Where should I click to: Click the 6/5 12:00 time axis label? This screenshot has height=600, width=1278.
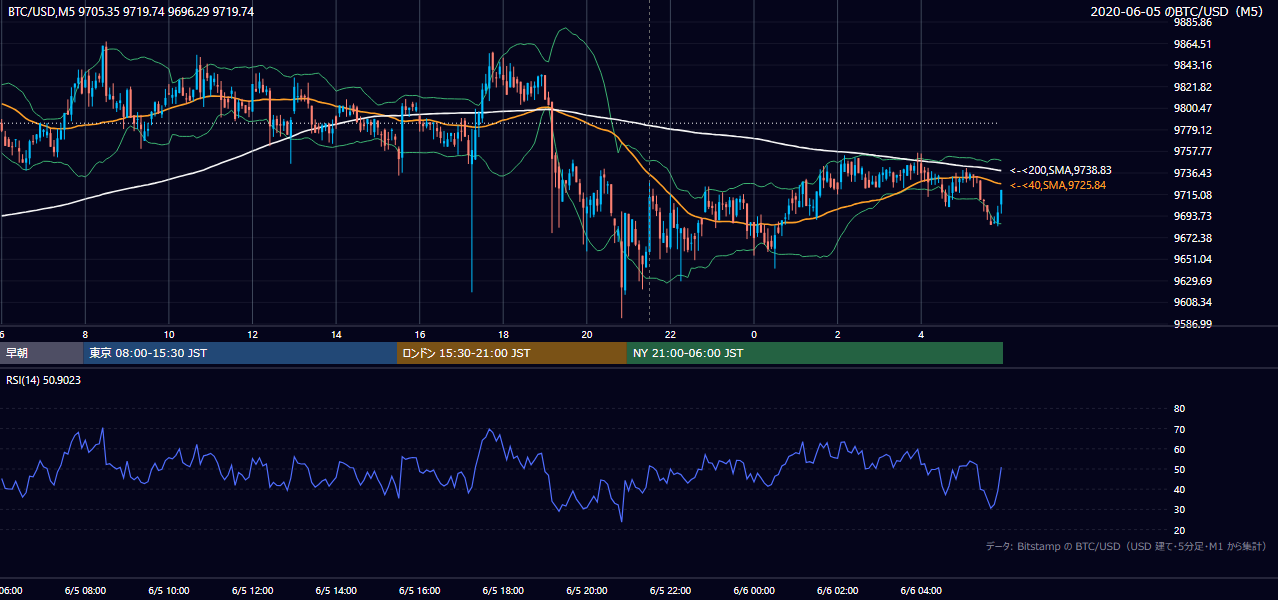252,591
